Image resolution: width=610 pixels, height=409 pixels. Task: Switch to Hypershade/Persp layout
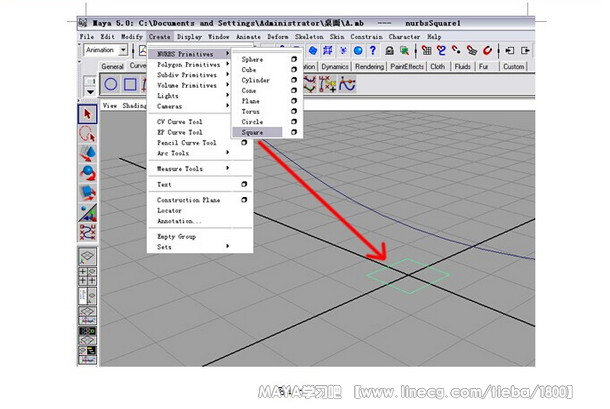tap(88, 335)
